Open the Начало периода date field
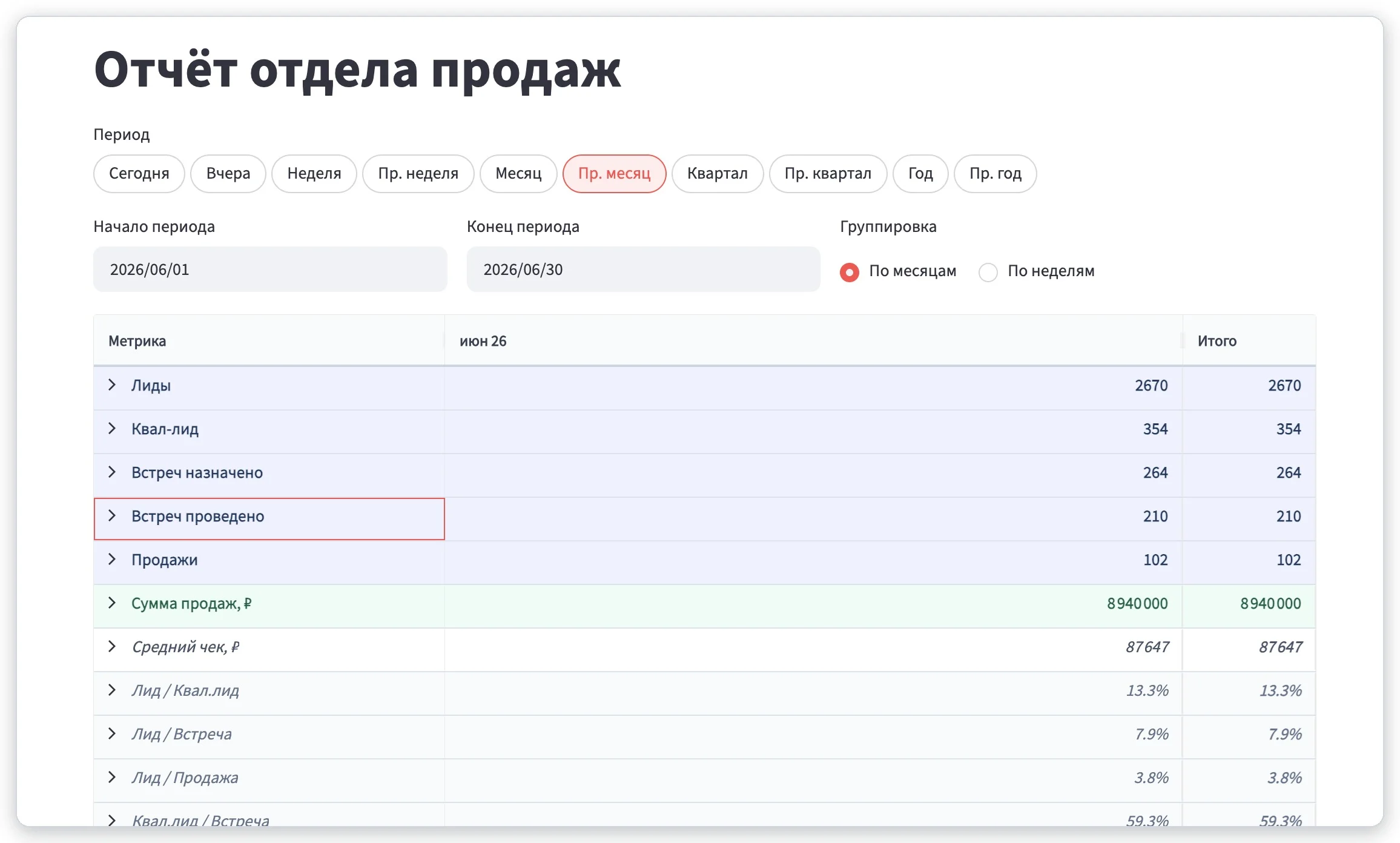The image size is (1400, 843). pyautogui.click(x=270, y=269)
